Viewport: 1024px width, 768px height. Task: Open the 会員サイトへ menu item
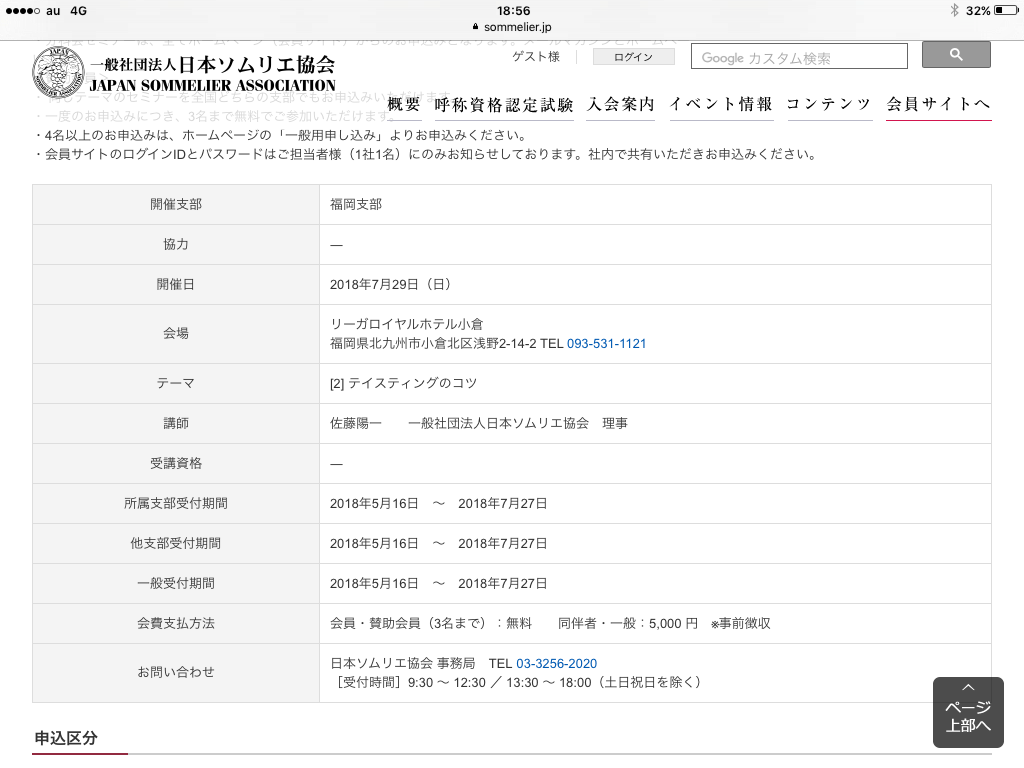tap(938, 104)
